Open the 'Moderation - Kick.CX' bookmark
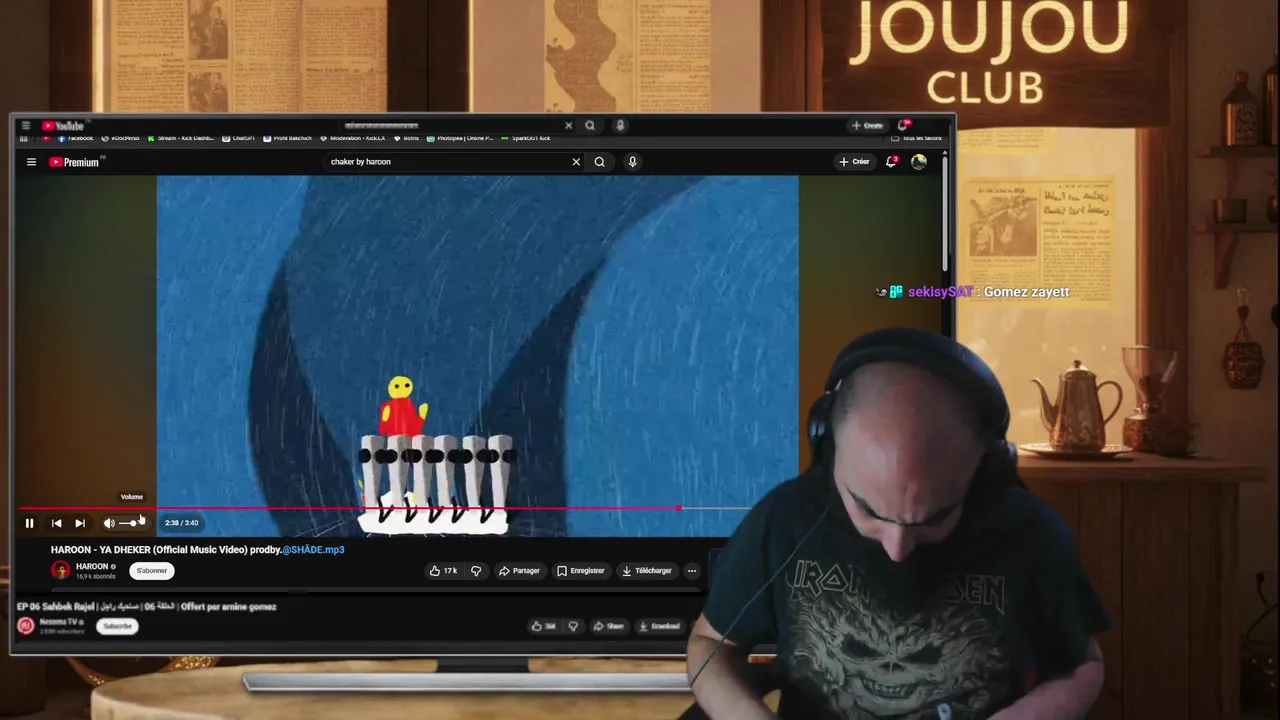1280x720 pixels. (x=353, y=138)
